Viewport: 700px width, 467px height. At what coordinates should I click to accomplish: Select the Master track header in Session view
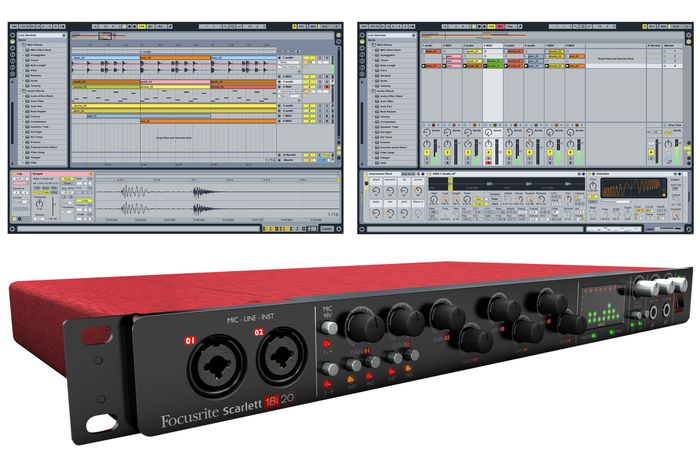(x=672, y=46)
